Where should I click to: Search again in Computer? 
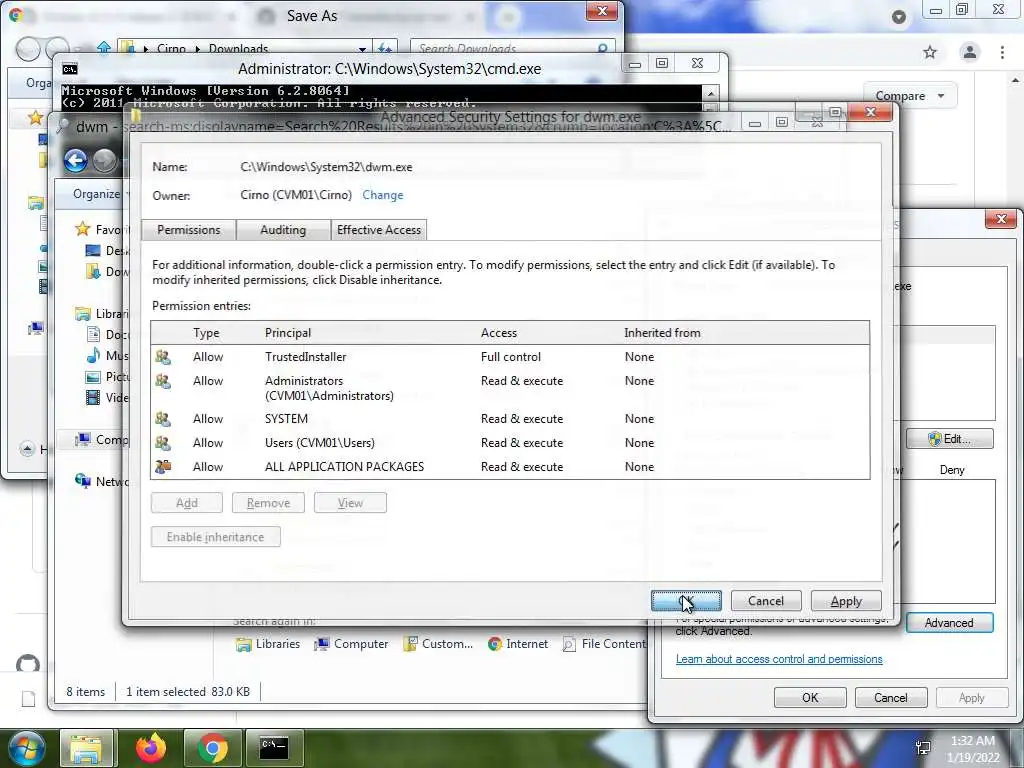click(351, 644)
